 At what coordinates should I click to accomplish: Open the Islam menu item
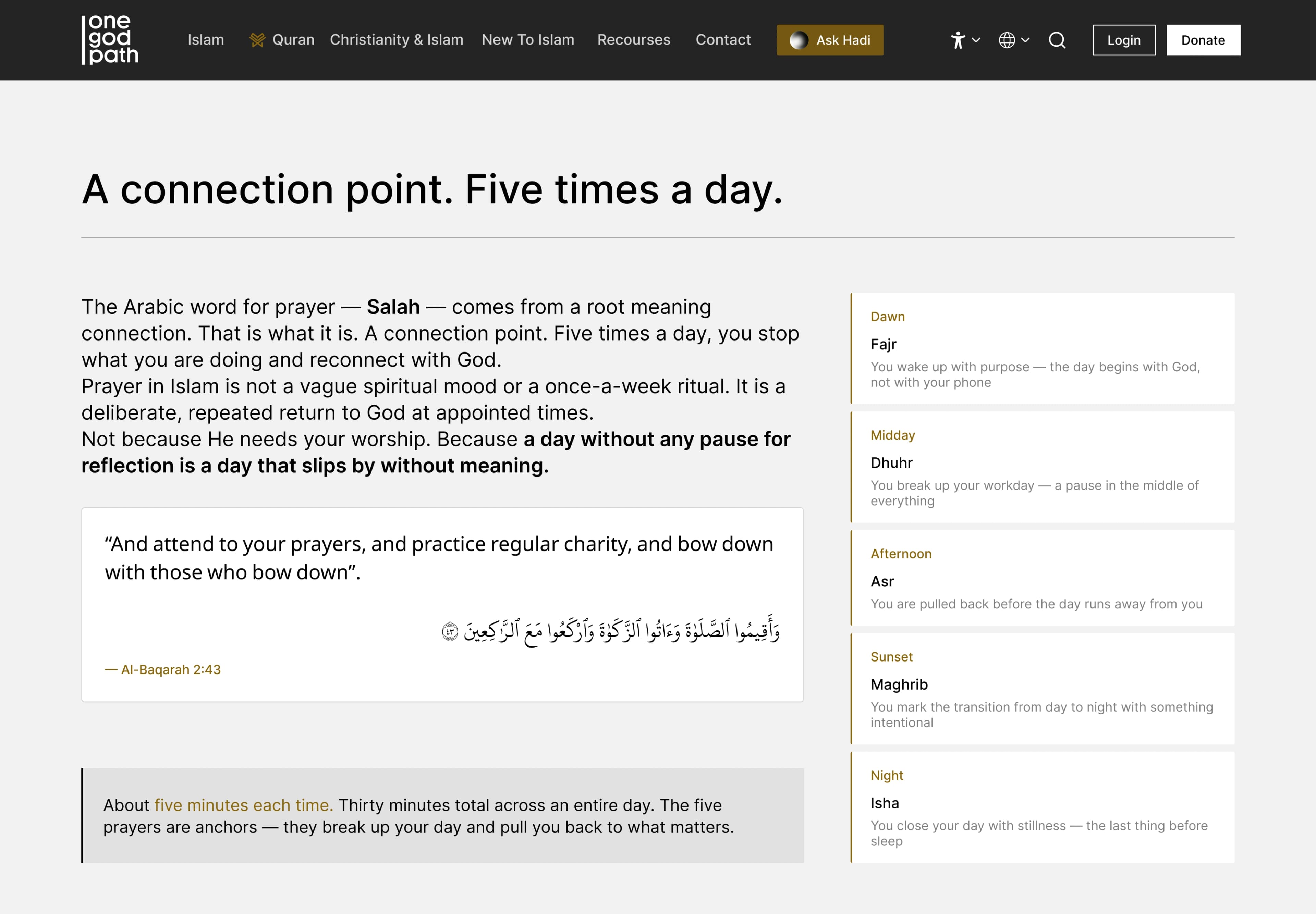[x=206, y=40]
